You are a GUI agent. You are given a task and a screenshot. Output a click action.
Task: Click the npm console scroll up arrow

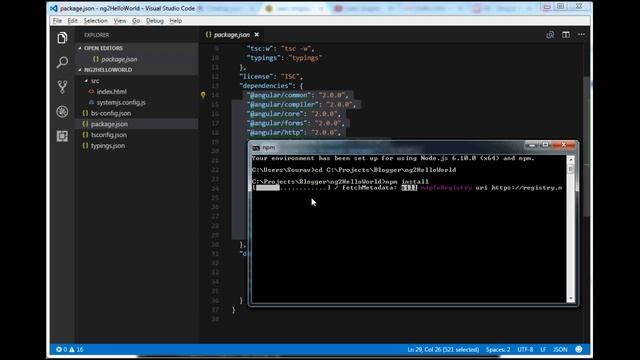coord(571,160)
